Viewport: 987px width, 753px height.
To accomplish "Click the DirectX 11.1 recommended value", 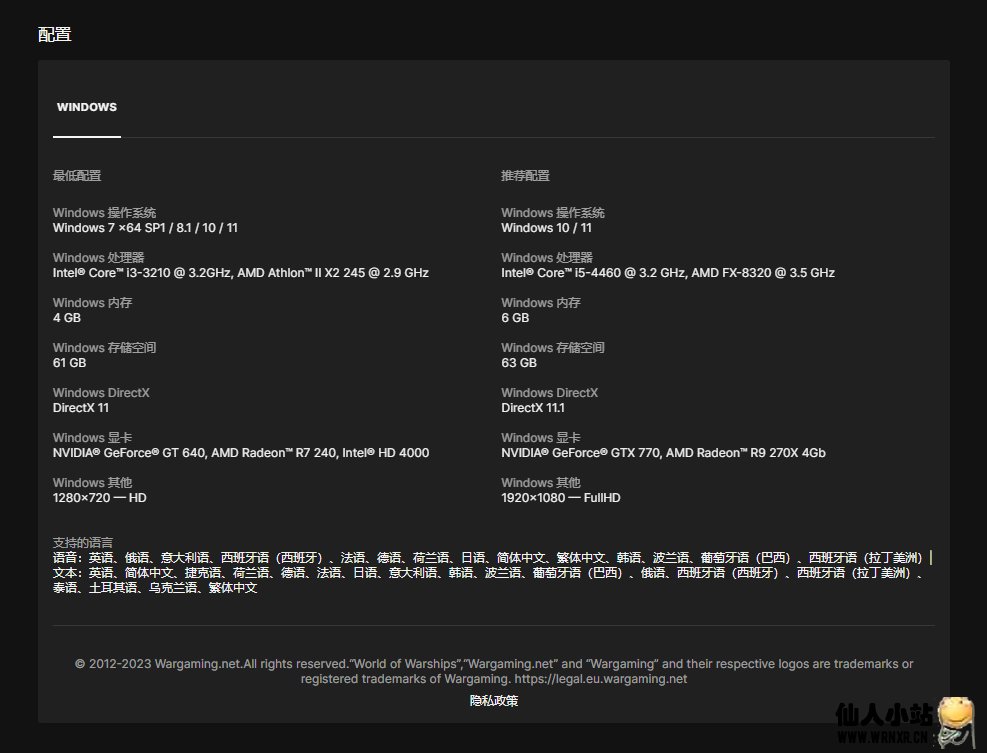I will coord(533,408).
